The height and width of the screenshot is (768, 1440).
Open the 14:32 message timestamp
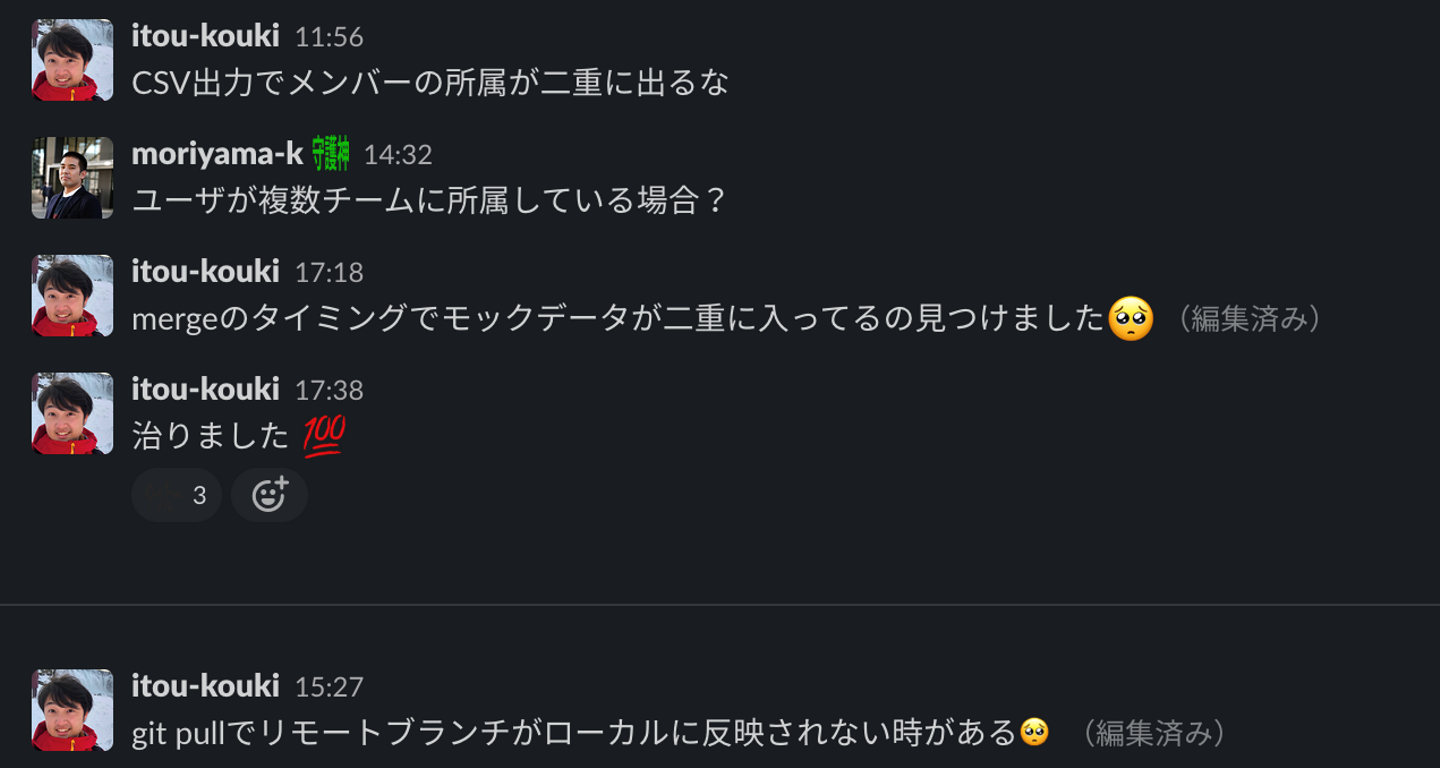point(397,155)
